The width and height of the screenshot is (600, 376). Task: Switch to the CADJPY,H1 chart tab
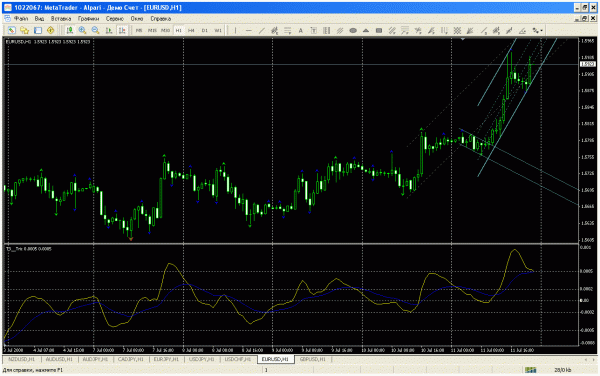click(131, 359)
